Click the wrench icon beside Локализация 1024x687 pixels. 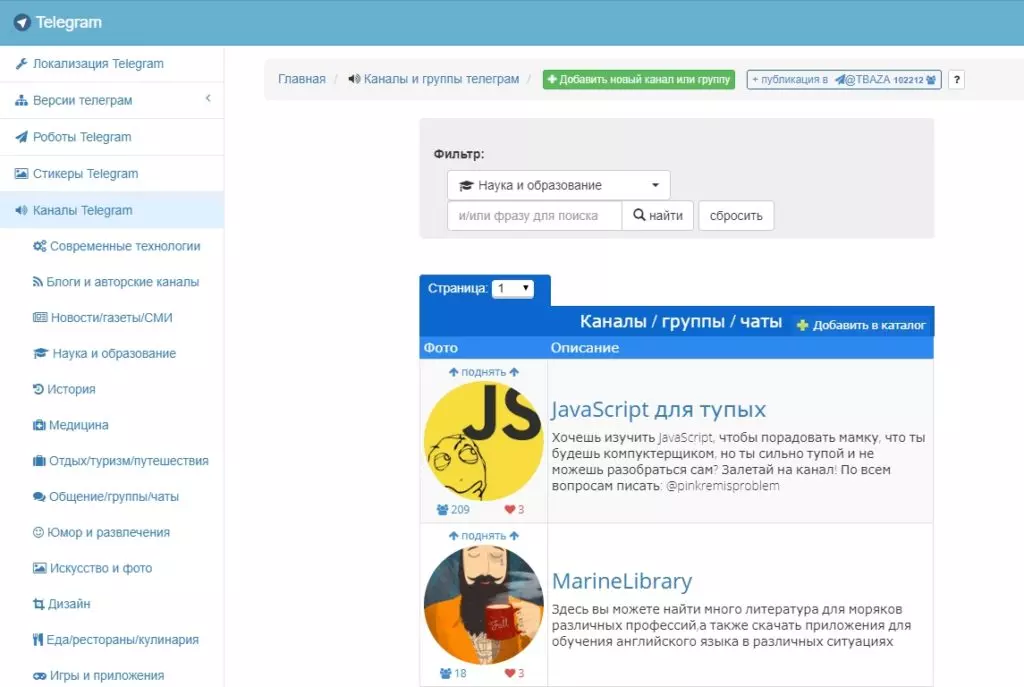(x=21, y=63)
